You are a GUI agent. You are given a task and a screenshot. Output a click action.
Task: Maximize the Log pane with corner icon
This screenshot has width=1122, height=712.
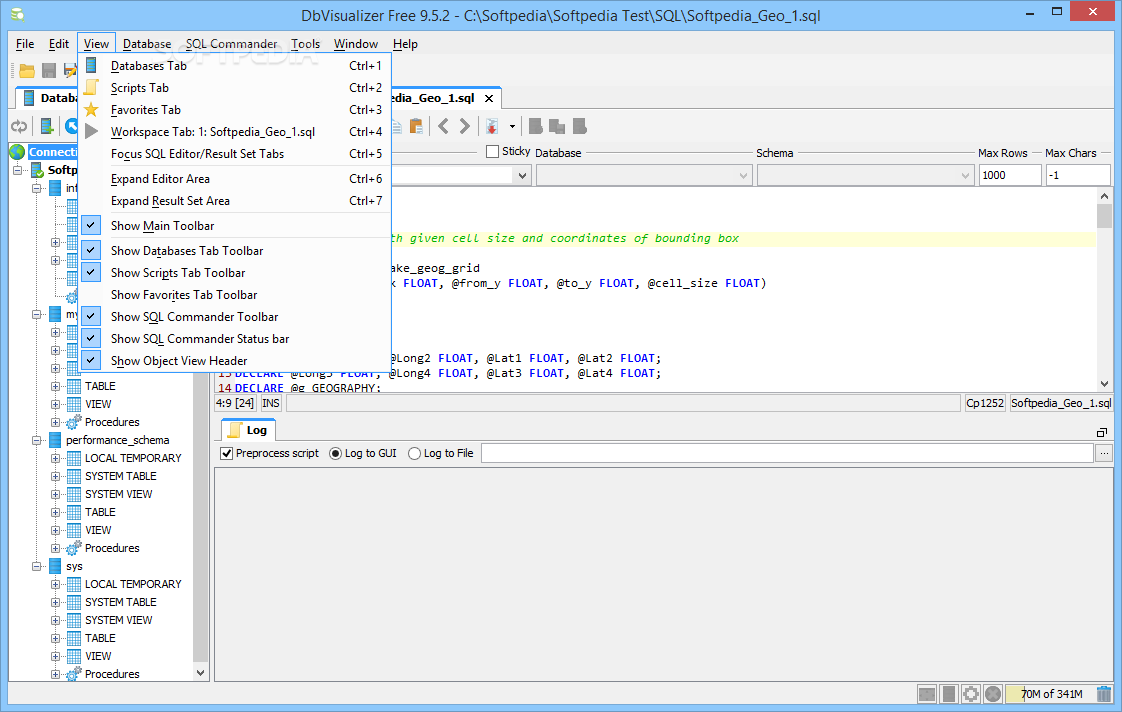1102,432
